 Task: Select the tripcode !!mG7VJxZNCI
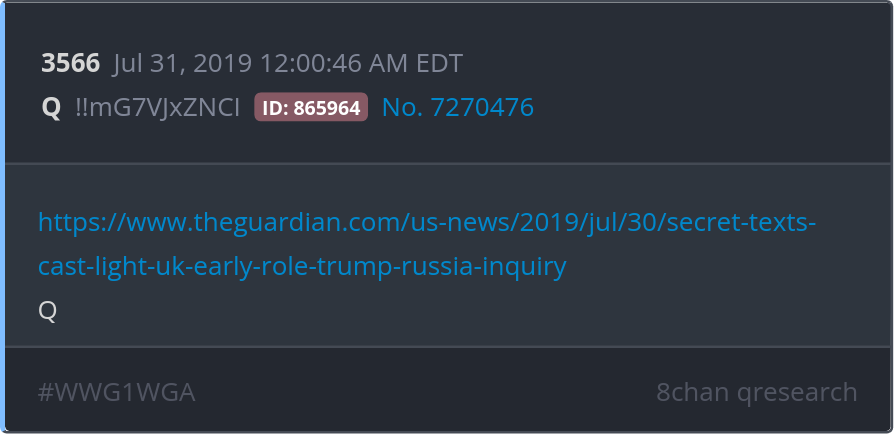158,108
